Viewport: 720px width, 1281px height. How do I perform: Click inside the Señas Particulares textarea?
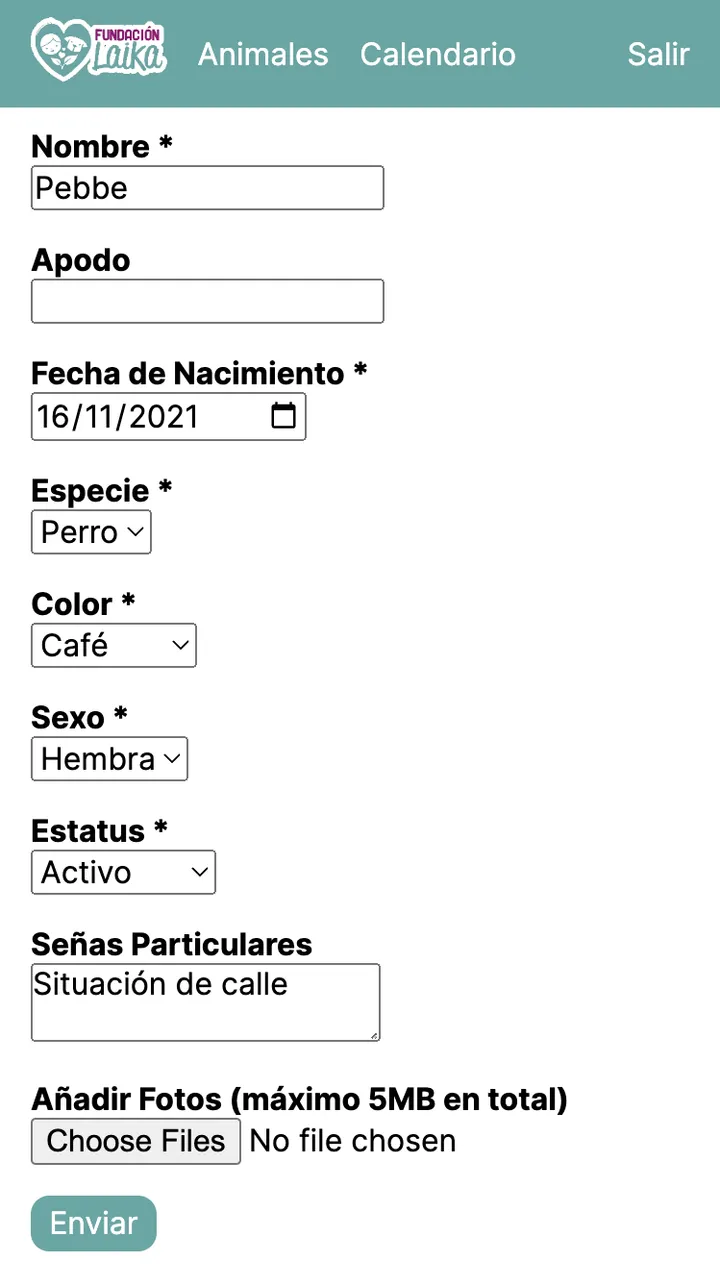coord(205,1002)
